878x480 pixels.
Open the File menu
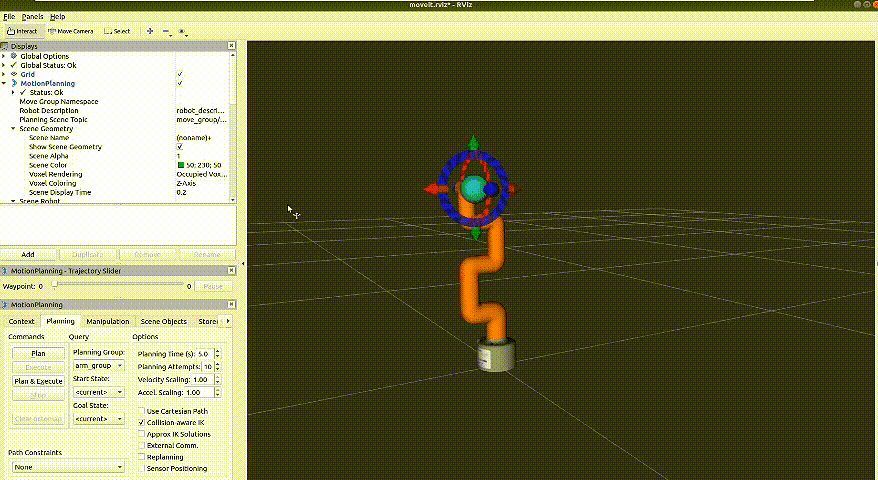point(9,17)
